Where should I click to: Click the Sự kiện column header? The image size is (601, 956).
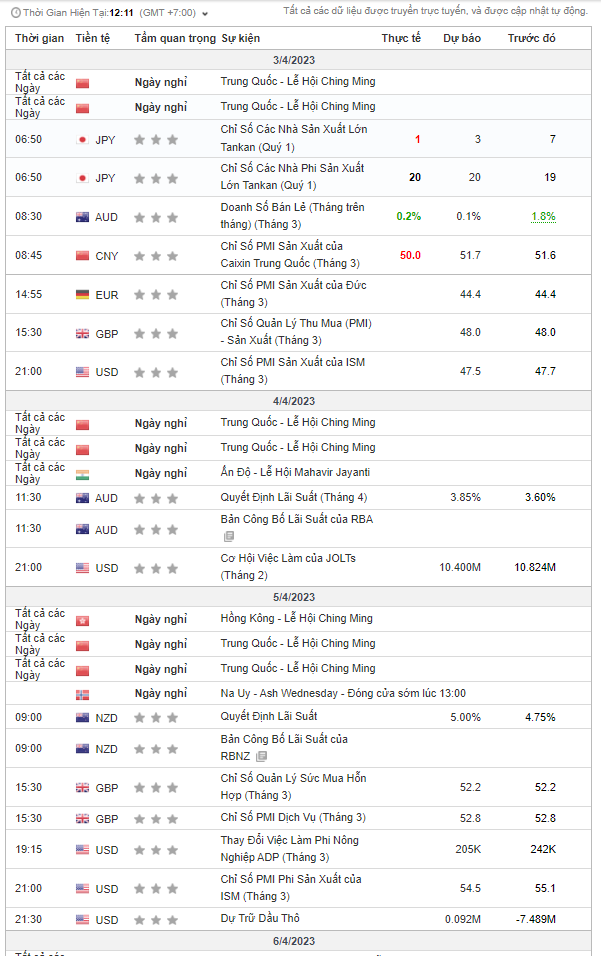pos(240,38)
